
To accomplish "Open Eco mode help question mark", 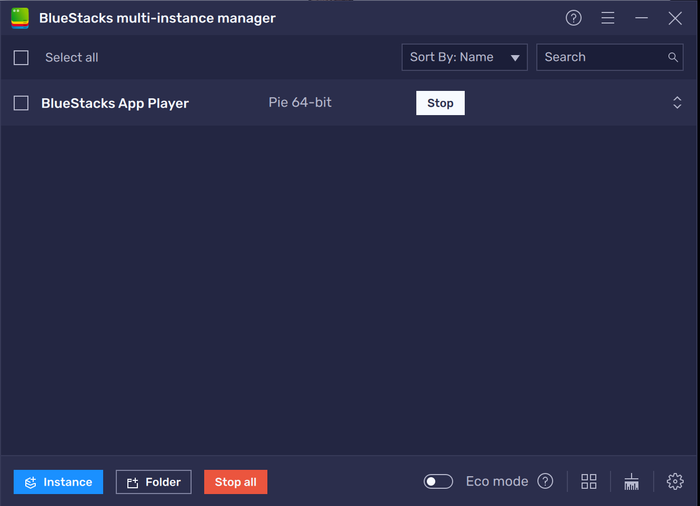I will [545, 481].
